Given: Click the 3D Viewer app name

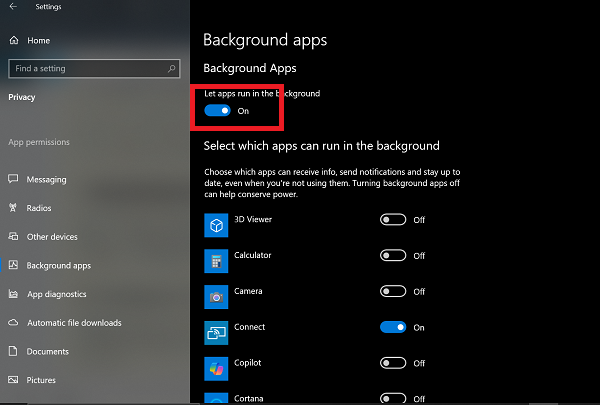Looking at the screenshot, I should 253,219.
